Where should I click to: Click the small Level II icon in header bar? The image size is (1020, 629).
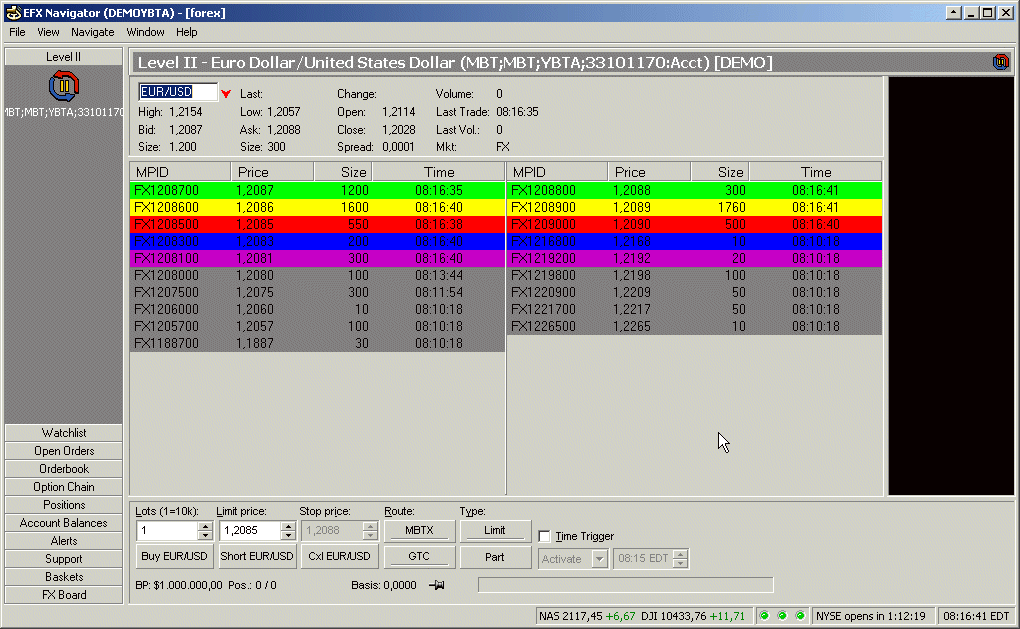pos(1000,62)
